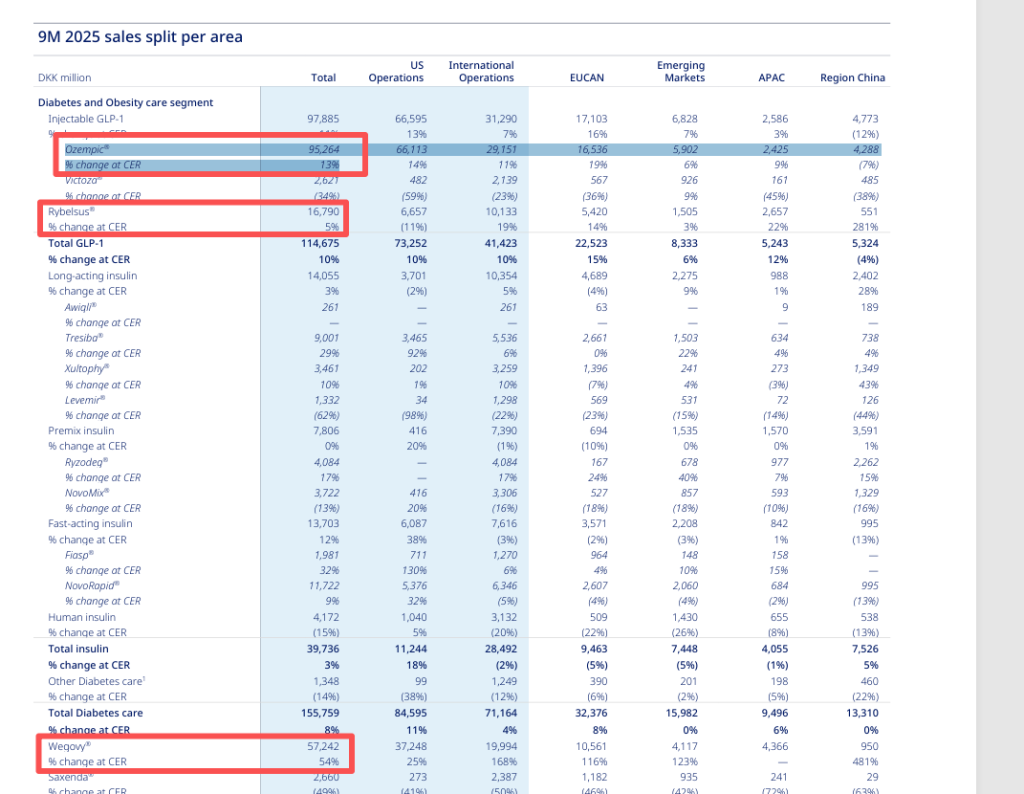1024x794 pixels.
Task: Select the "US Operations" column header
Action: point(395,71)
